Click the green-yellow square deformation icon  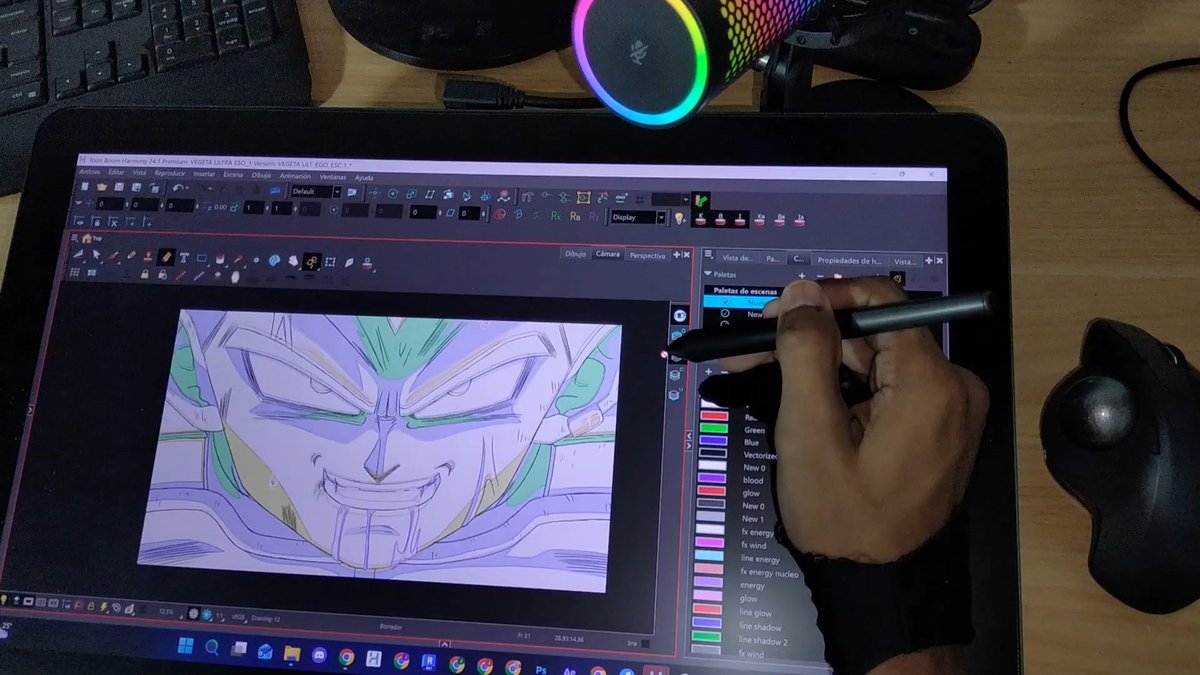pos(583,197)
